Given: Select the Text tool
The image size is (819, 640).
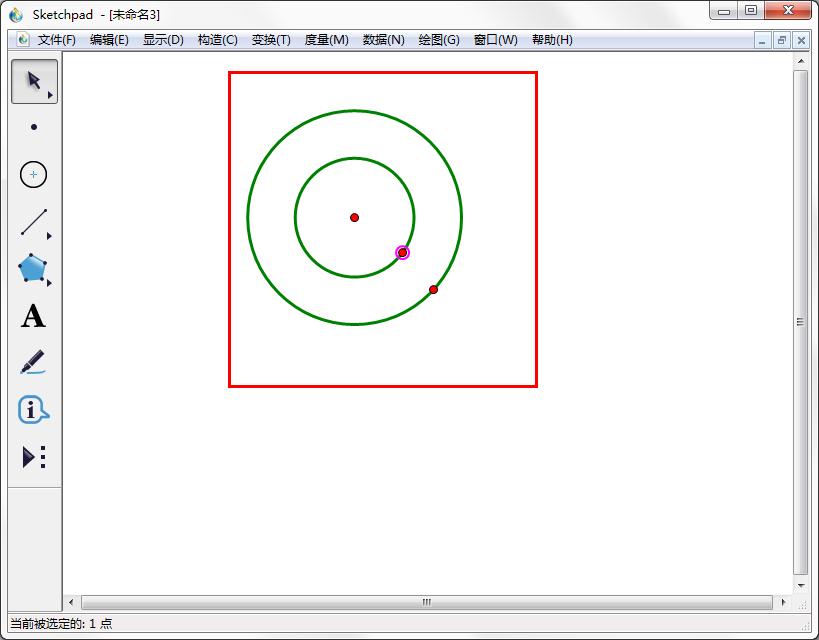Looking at the screenshot, I should pos(34,317).
